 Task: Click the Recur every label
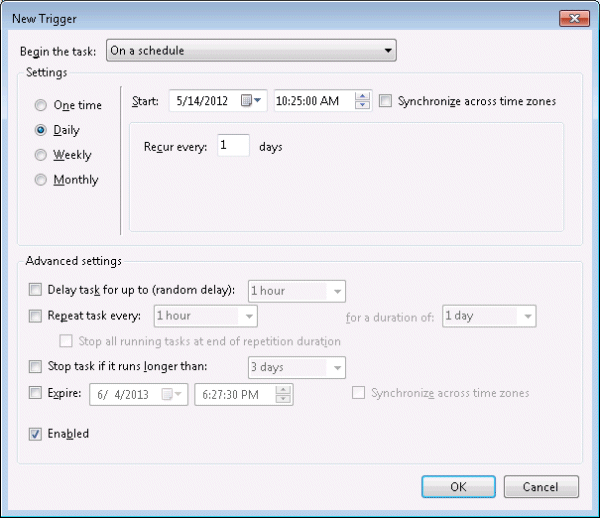(175, 147)
